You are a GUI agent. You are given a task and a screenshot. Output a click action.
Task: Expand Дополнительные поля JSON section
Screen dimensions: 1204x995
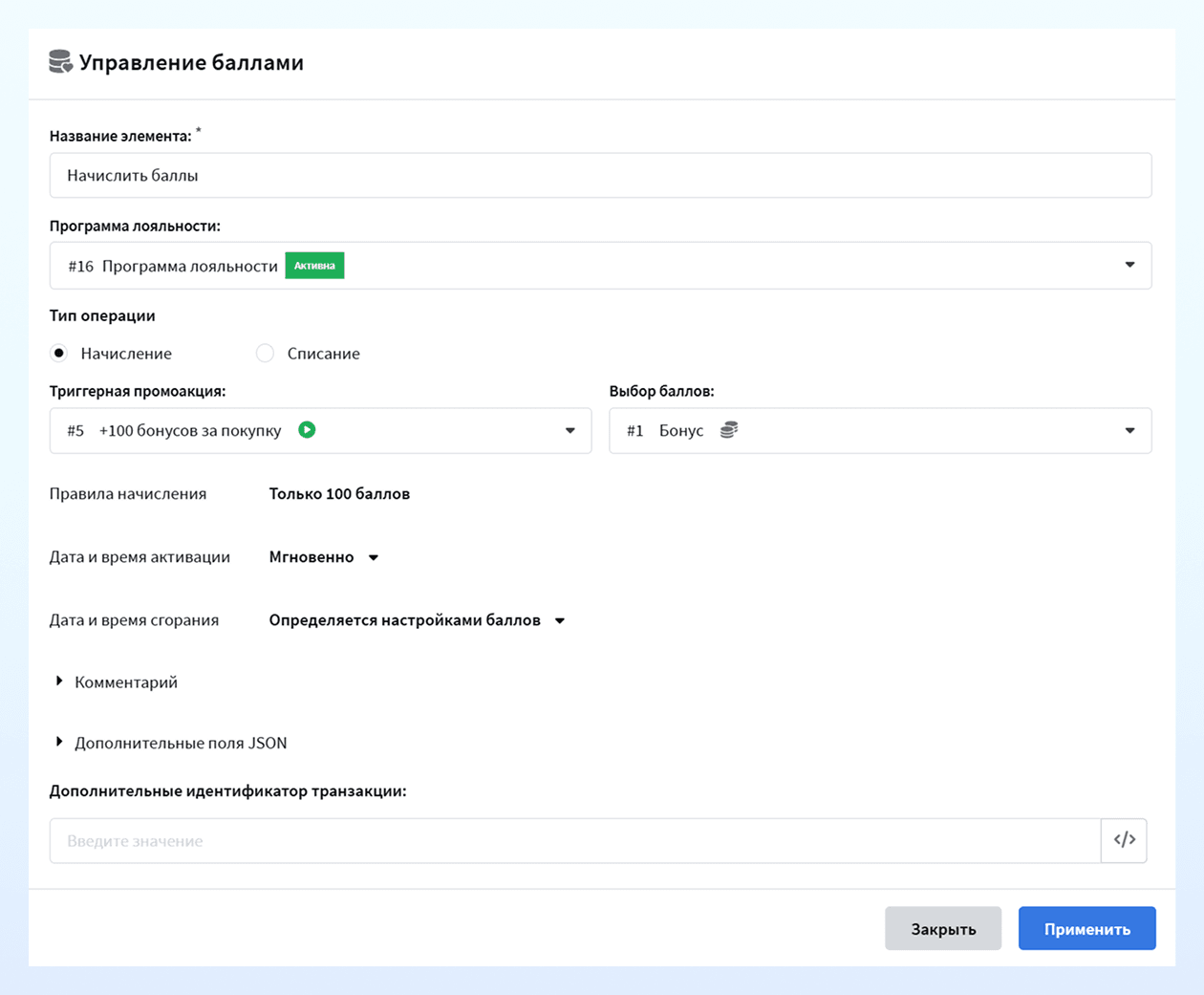[170, 743]
